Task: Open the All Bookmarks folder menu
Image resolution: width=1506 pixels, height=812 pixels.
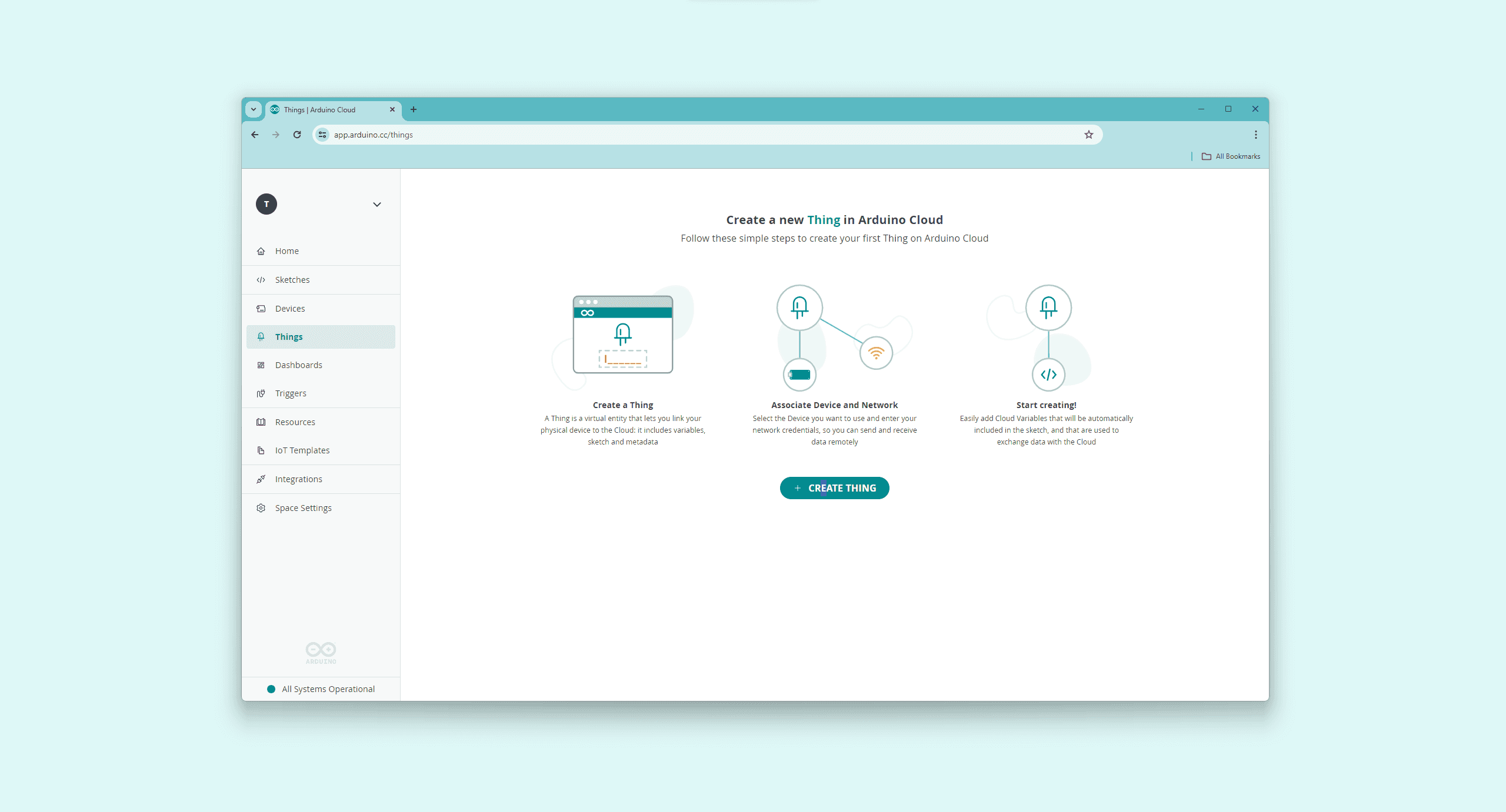Action: 1231,156
